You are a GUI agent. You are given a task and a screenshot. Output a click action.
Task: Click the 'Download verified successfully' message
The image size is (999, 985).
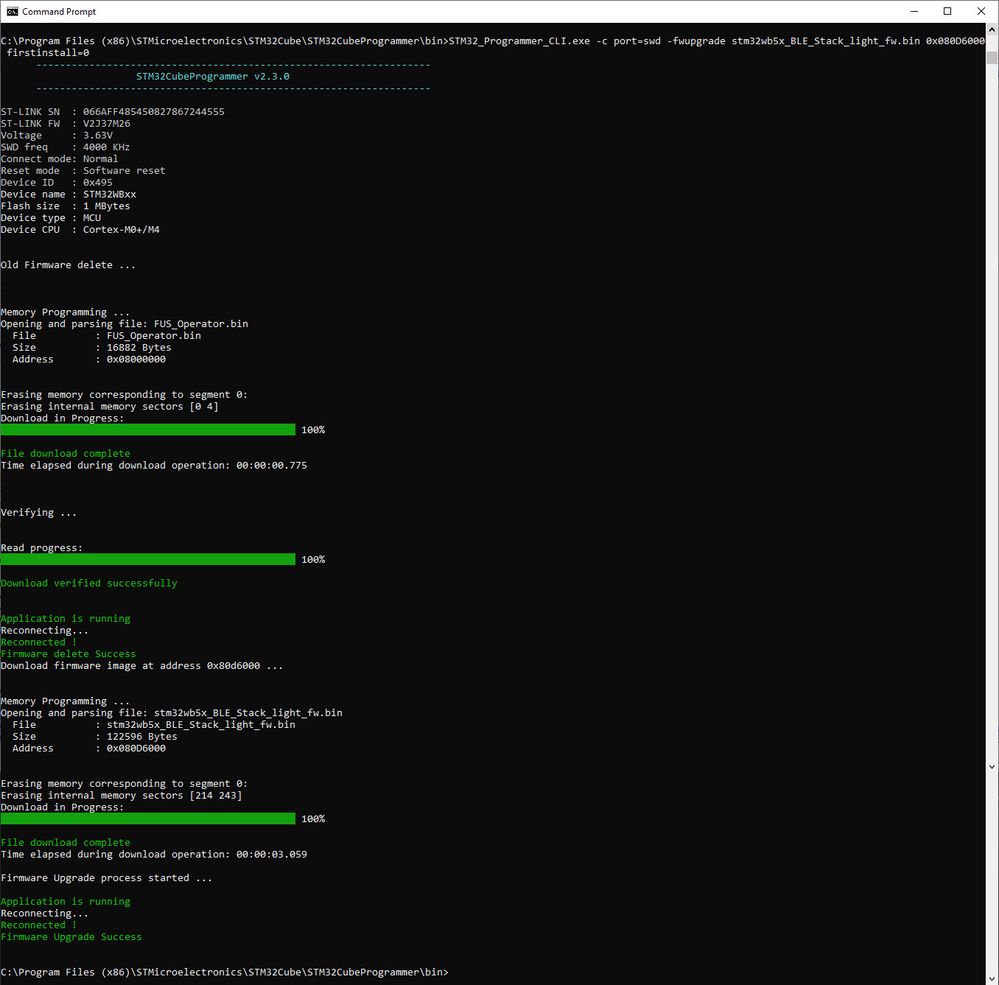(89, 583)
